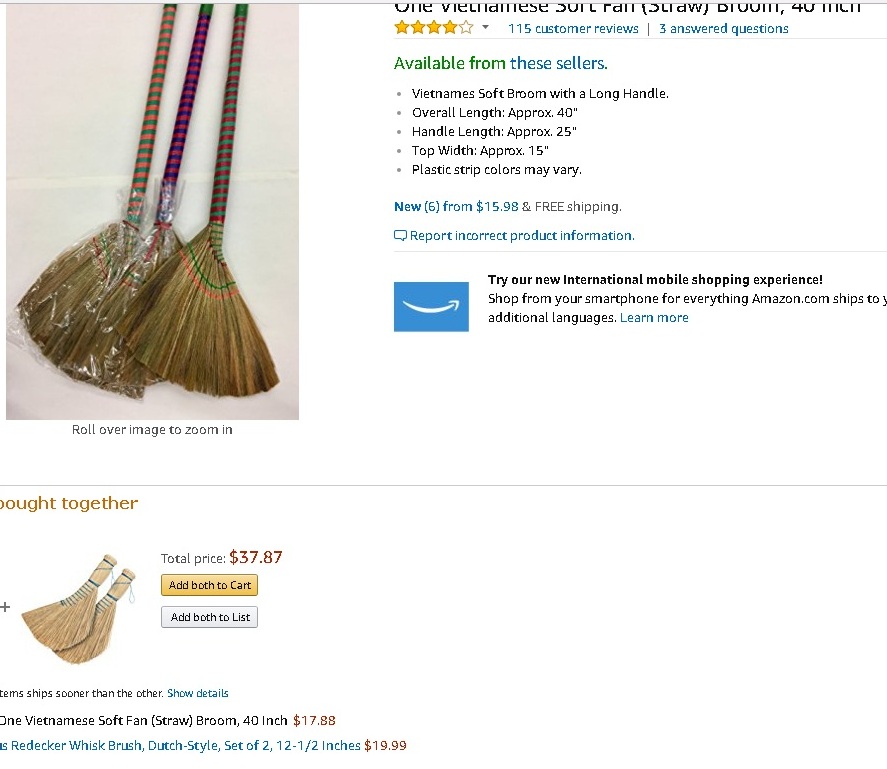Image resolution: width=887 pixels, height=769 pixels.
Task: Open the 115 customer reviews link
Action: tap(573, 29)
